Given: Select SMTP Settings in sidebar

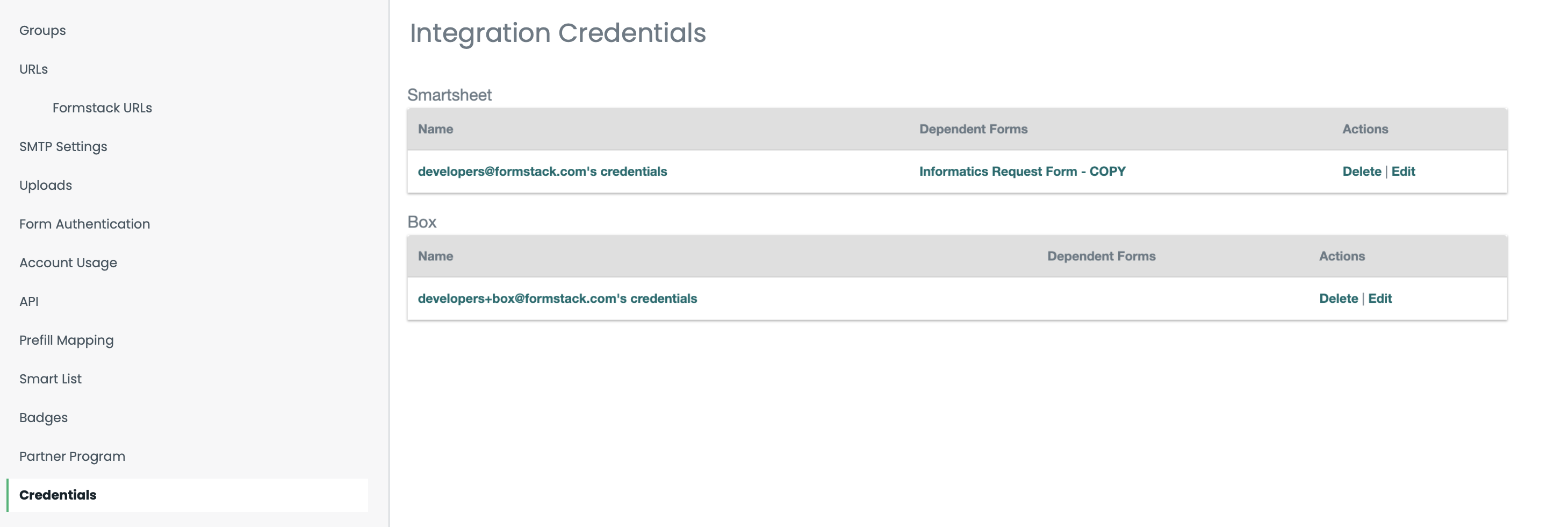Looking at the screenshot, I should pyautogui.click(x=63, y=147).
